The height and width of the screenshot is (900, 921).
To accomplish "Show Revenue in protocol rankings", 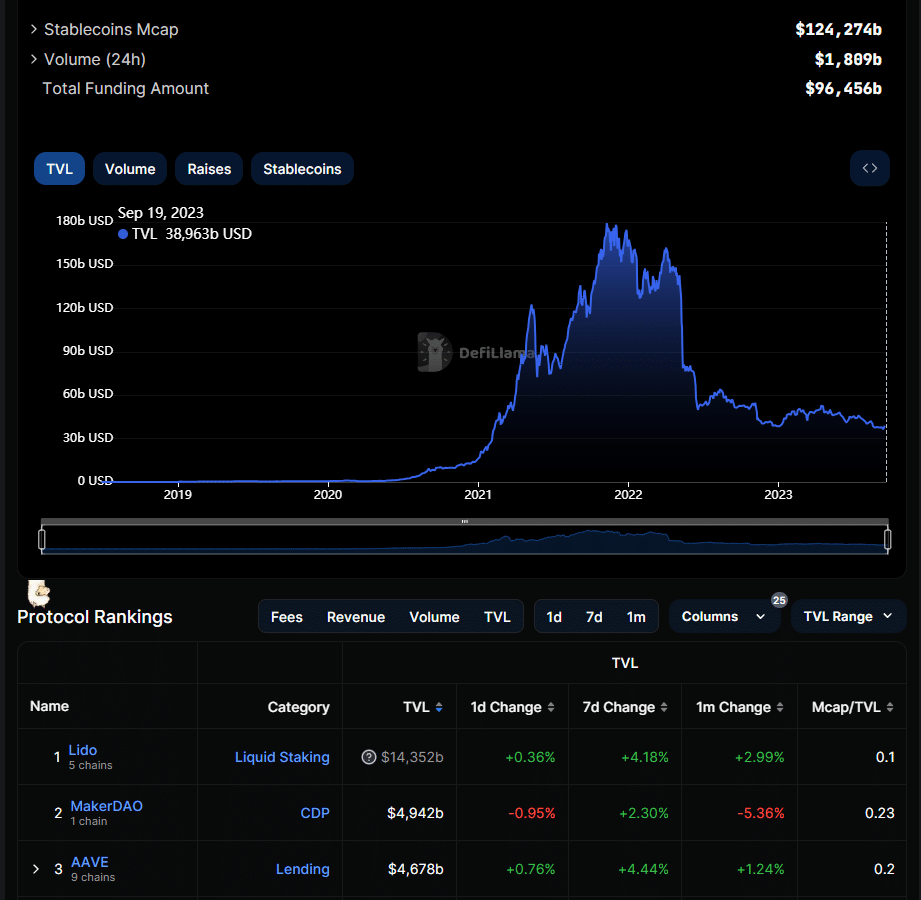I will (x=356, y=617).
